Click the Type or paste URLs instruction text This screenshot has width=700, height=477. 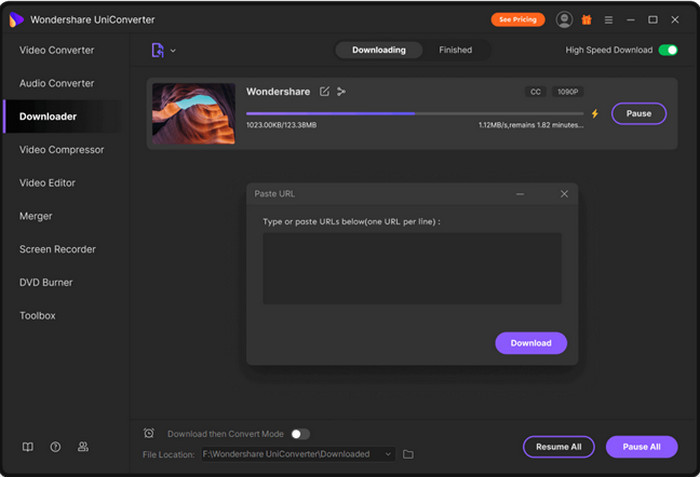coord(351,222)
